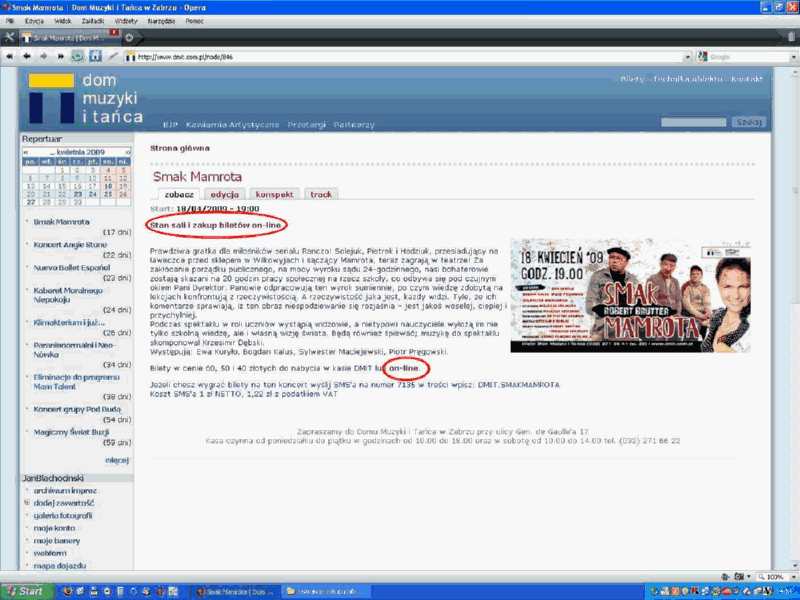Open the track tab
The width and height of the screenshot is (800, 600).
(x=321, y=194)
